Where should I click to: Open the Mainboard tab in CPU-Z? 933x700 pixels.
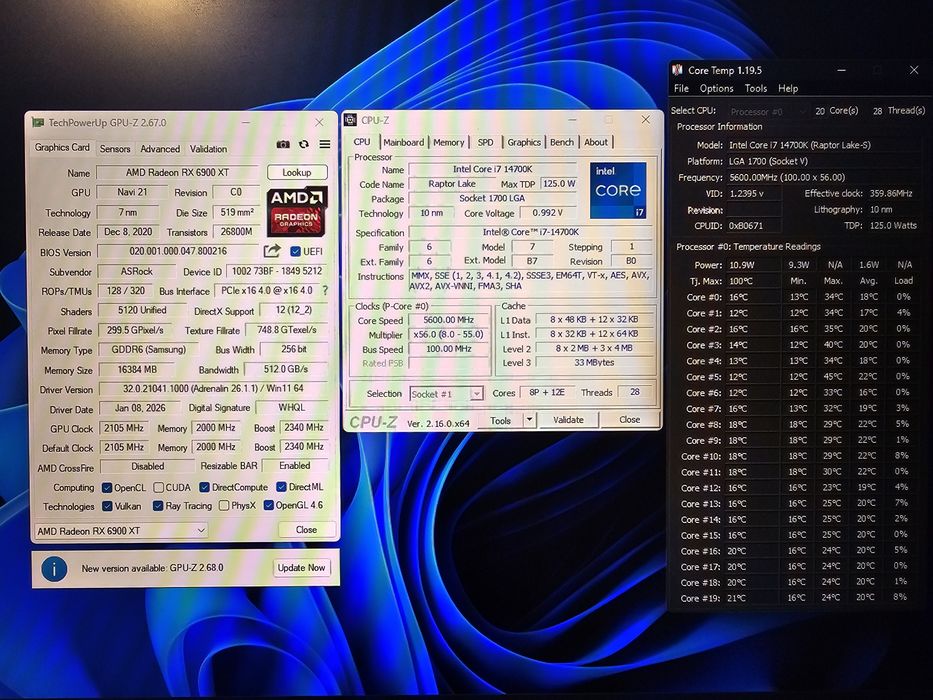(x=403, y=142)
